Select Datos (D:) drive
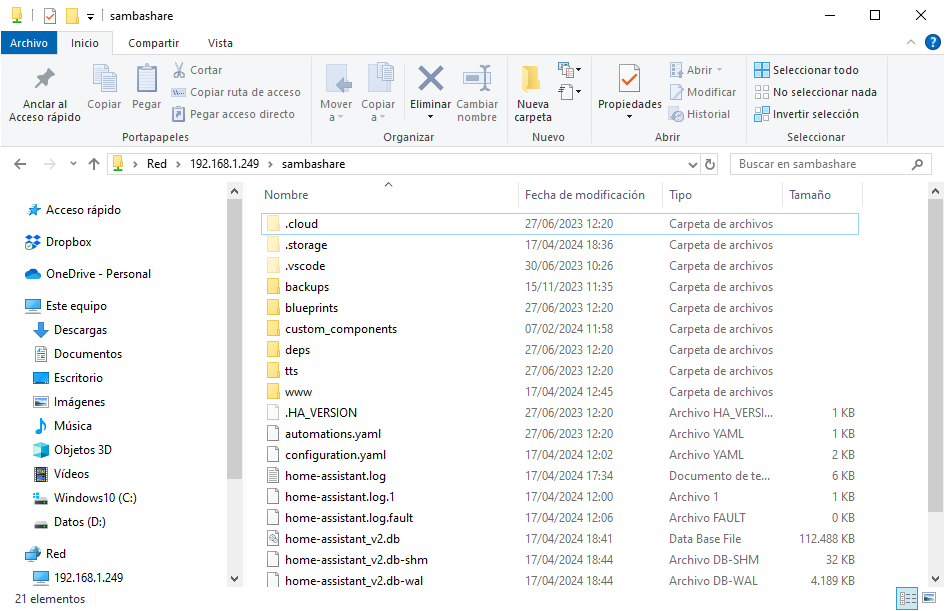The height and width of the screenshot is (611, 945). pyautogui.click(x=69, y=522)
